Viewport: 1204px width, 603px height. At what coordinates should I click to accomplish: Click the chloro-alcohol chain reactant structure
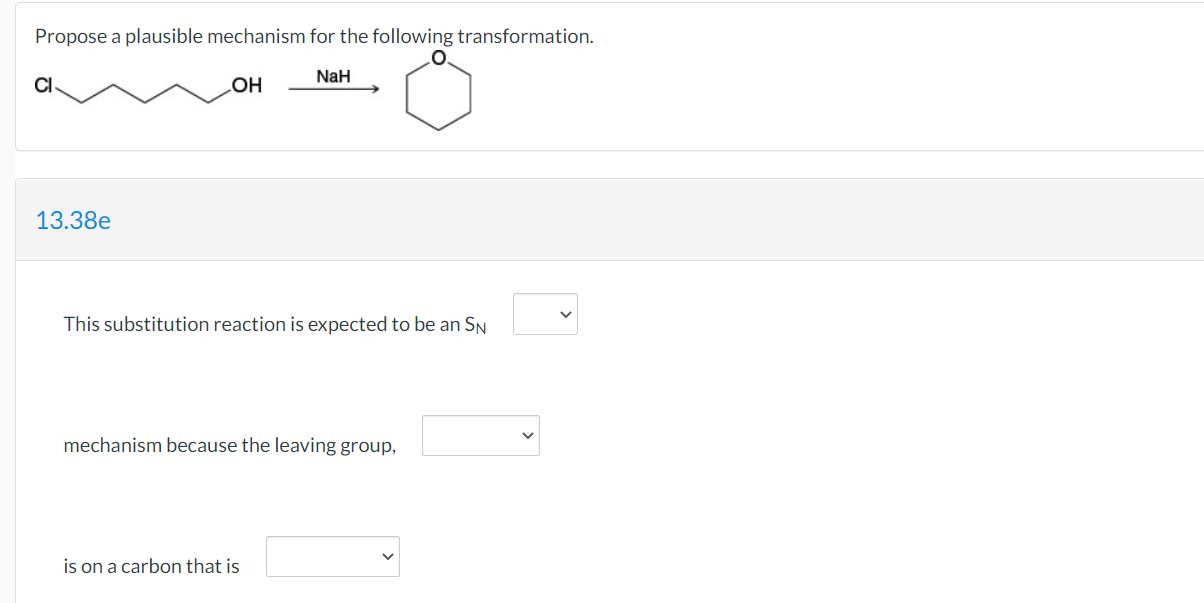[148, 89]
